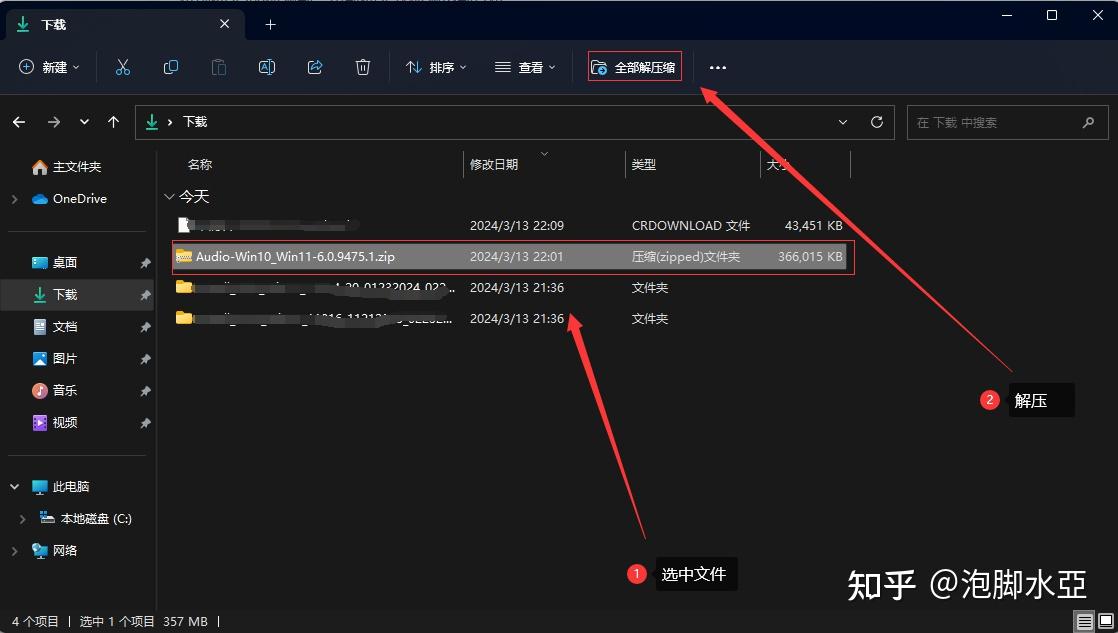
Task: Select the last folder in list
Action: 510,319
